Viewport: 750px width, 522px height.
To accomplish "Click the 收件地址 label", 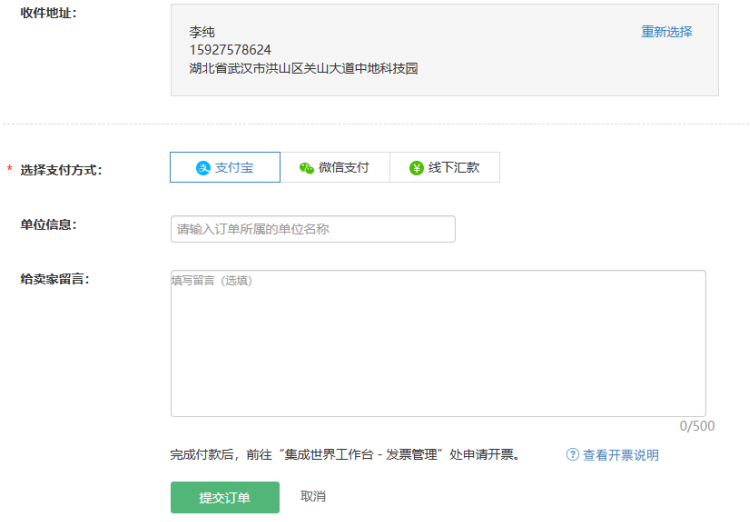I will pyautogui.click(x=49, y=14).
